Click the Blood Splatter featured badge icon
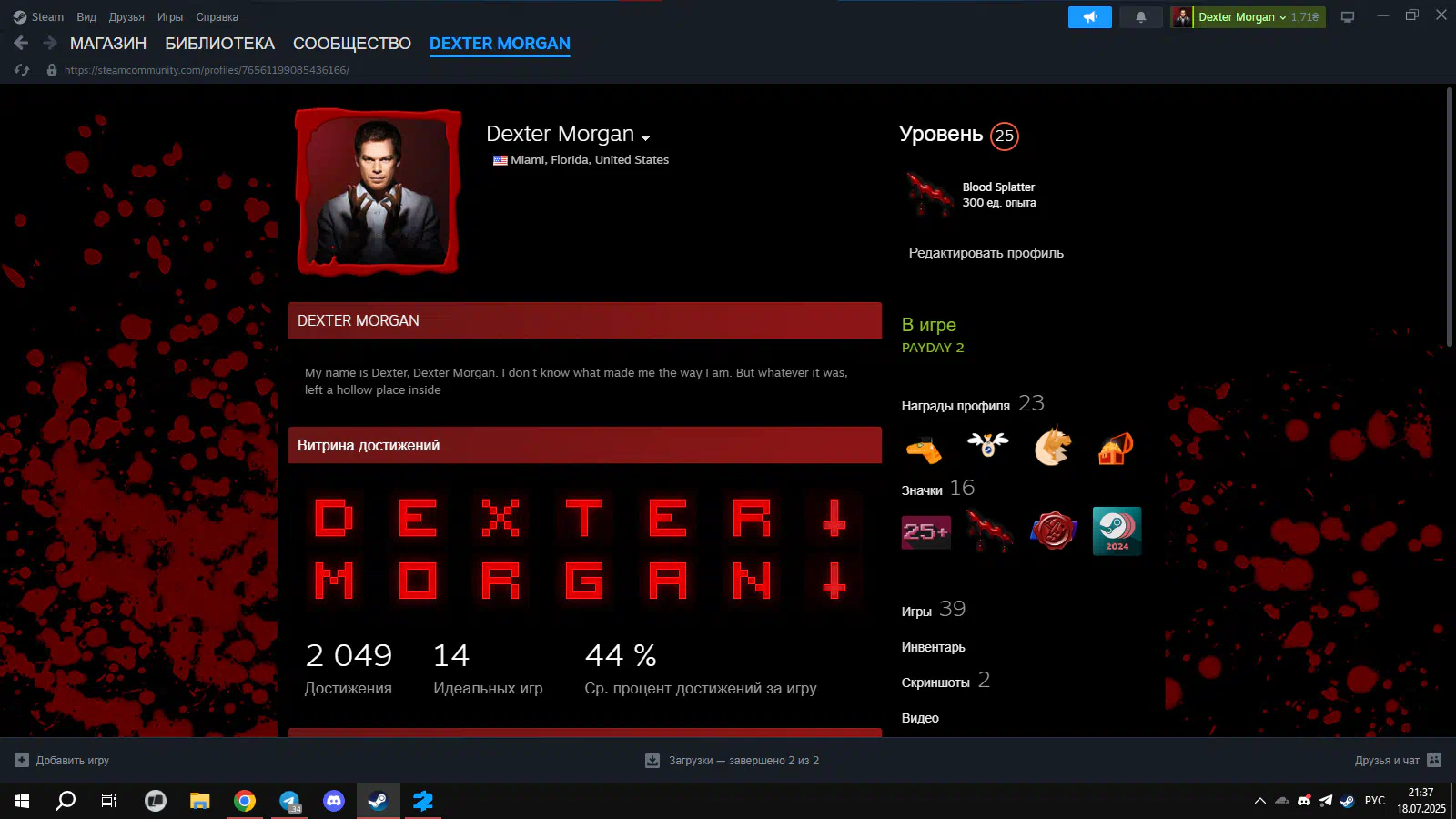1456x819 pixels. [x=930, y=194]
